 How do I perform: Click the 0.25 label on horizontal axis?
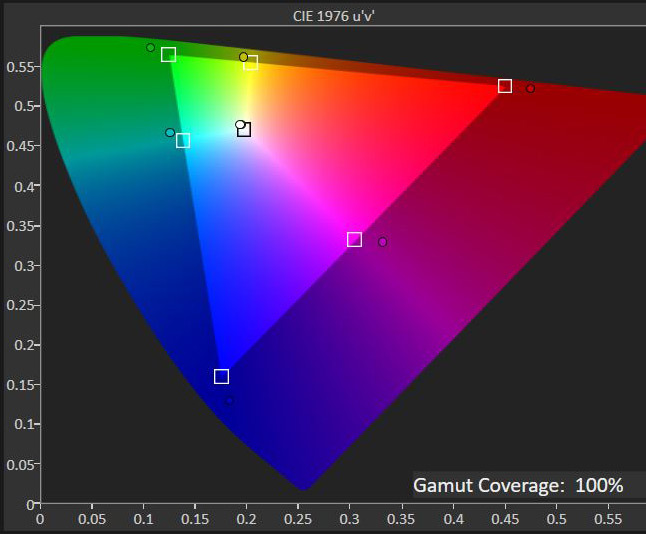point(298,519)
